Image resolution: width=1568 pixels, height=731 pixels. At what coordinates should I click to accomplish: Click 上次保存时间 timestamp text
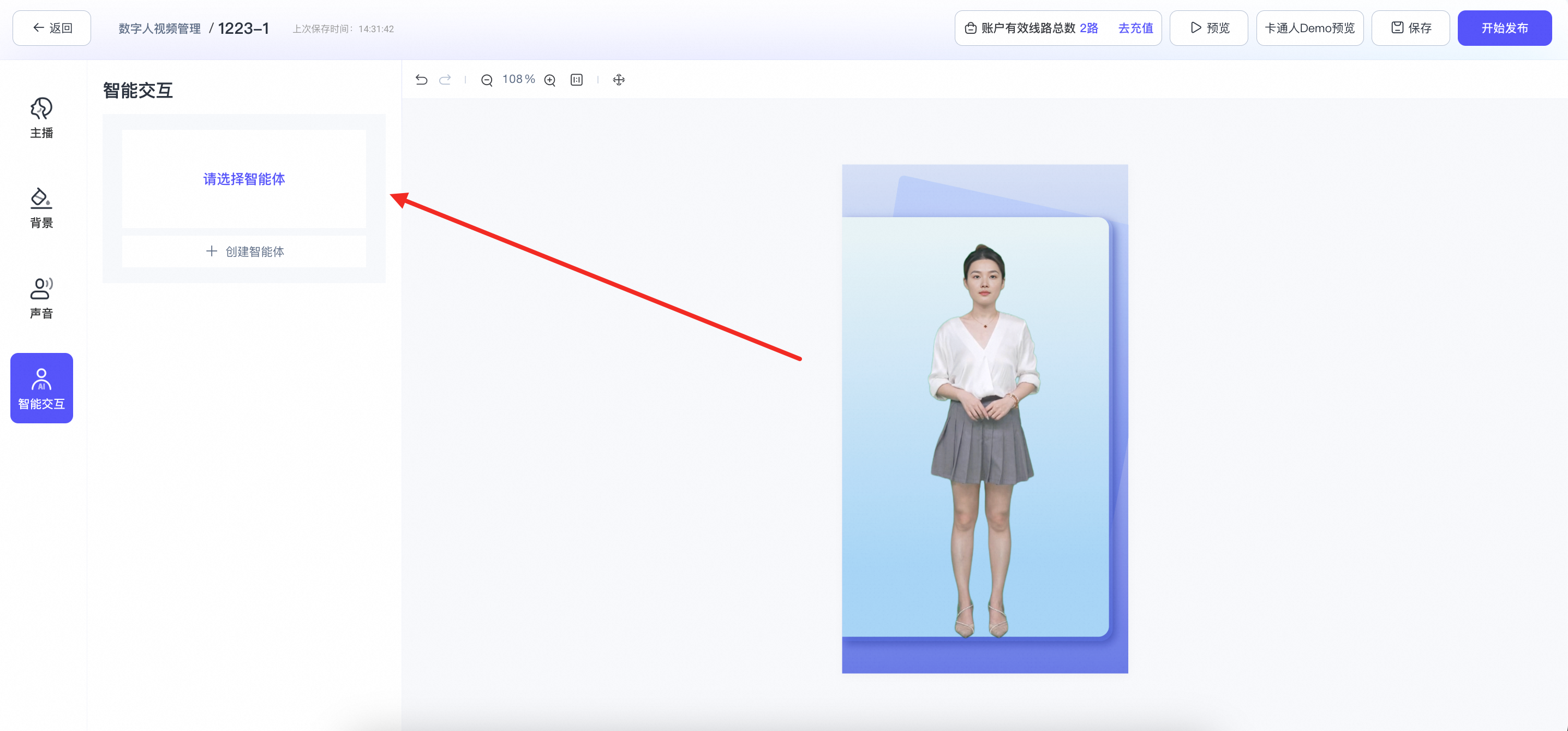(x=343, y=28)
